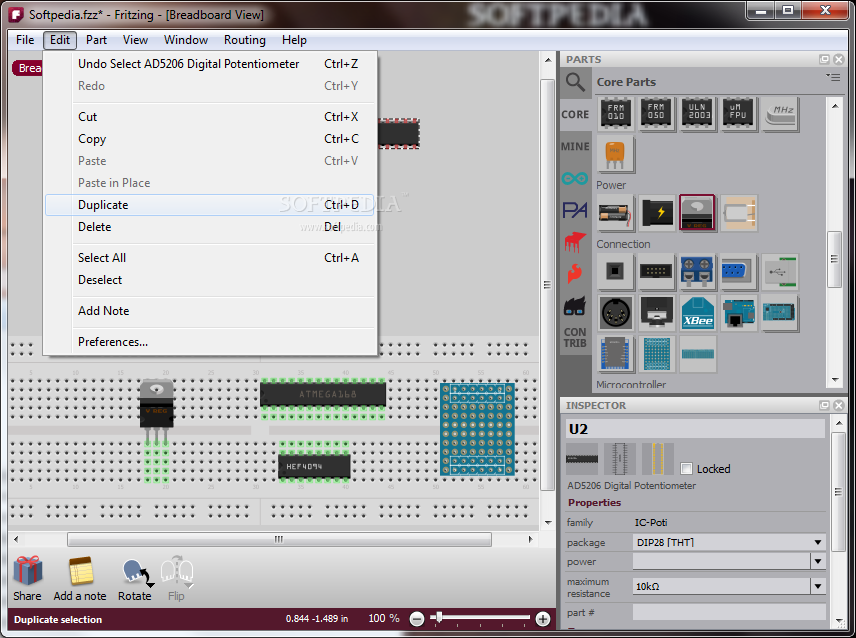Open the Part menu
856x638 pixels.
click(96, 40)
